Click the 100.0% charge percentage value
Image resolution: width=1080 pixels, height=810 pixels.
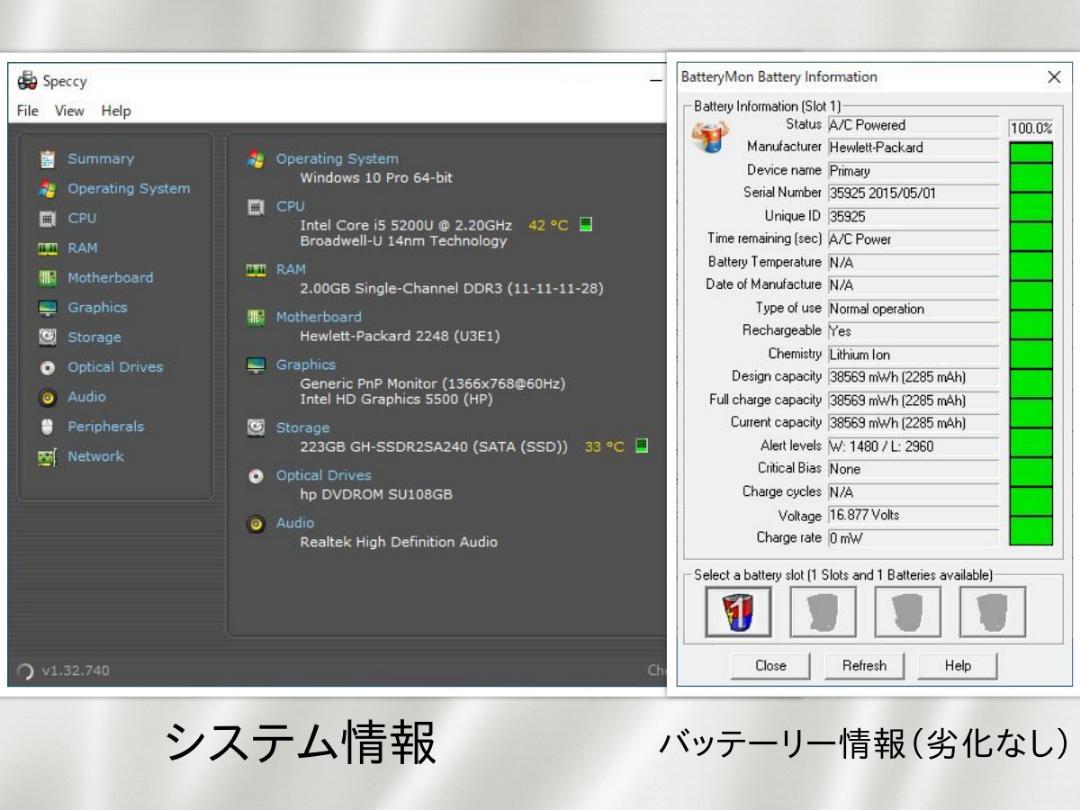coord(1030,129)
